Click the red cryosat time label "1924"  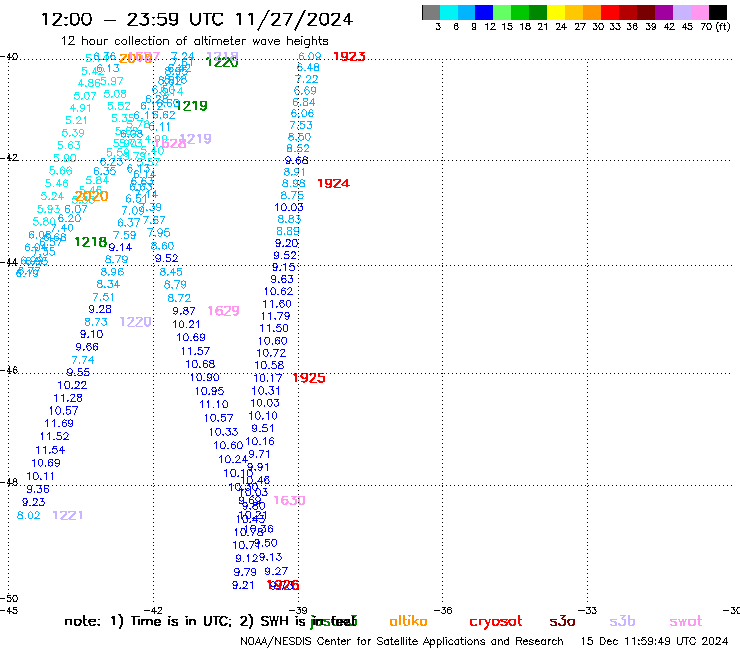point(333,183)
